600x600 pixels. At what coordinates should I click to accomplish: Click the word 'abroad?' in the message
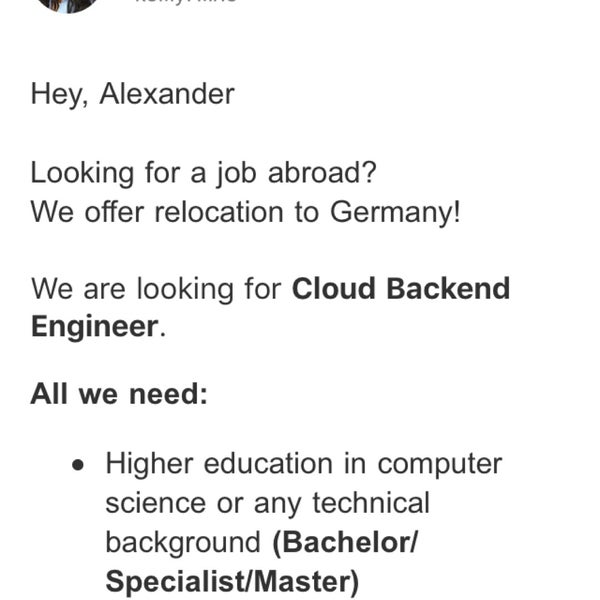[x=322, y=172]
